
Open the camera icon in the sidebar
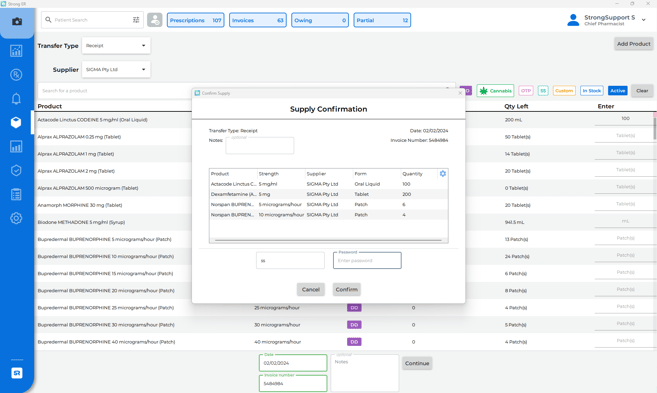coord(17,21)
